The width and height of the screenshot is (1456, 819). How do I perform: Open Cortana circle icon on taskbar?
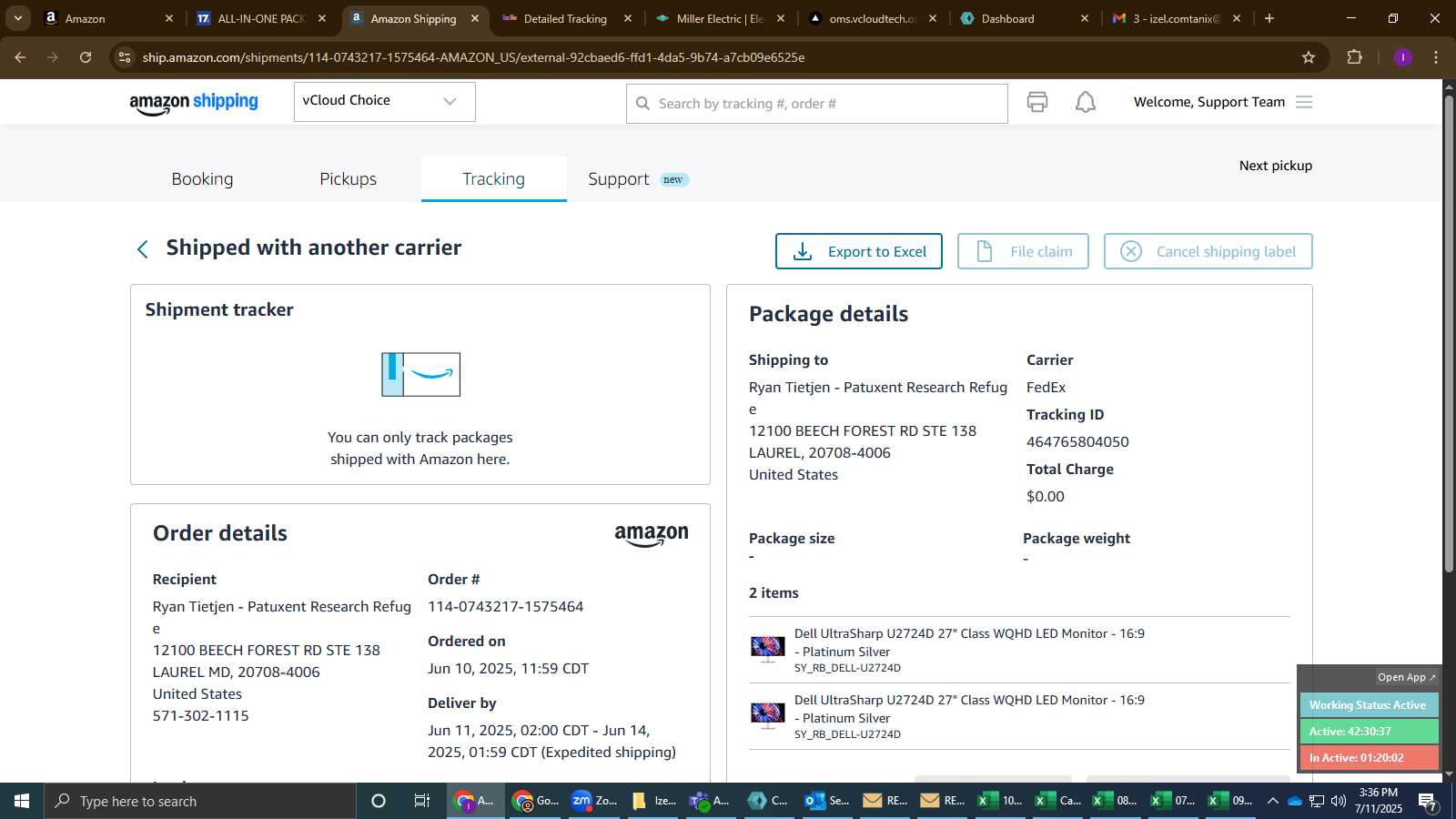(379, 801)
